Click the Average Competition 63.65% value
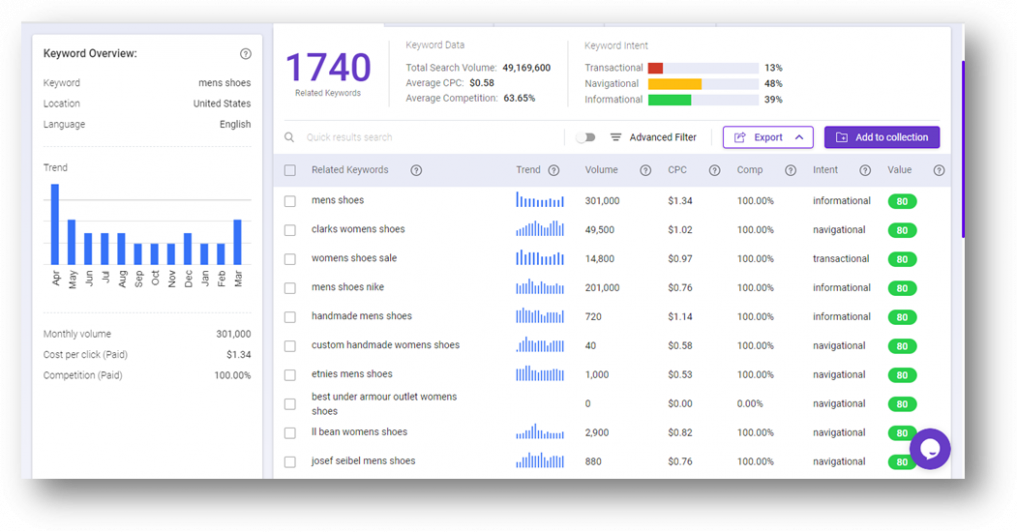Viewport: 1017px width, 532px height. (x=520, y=99)
